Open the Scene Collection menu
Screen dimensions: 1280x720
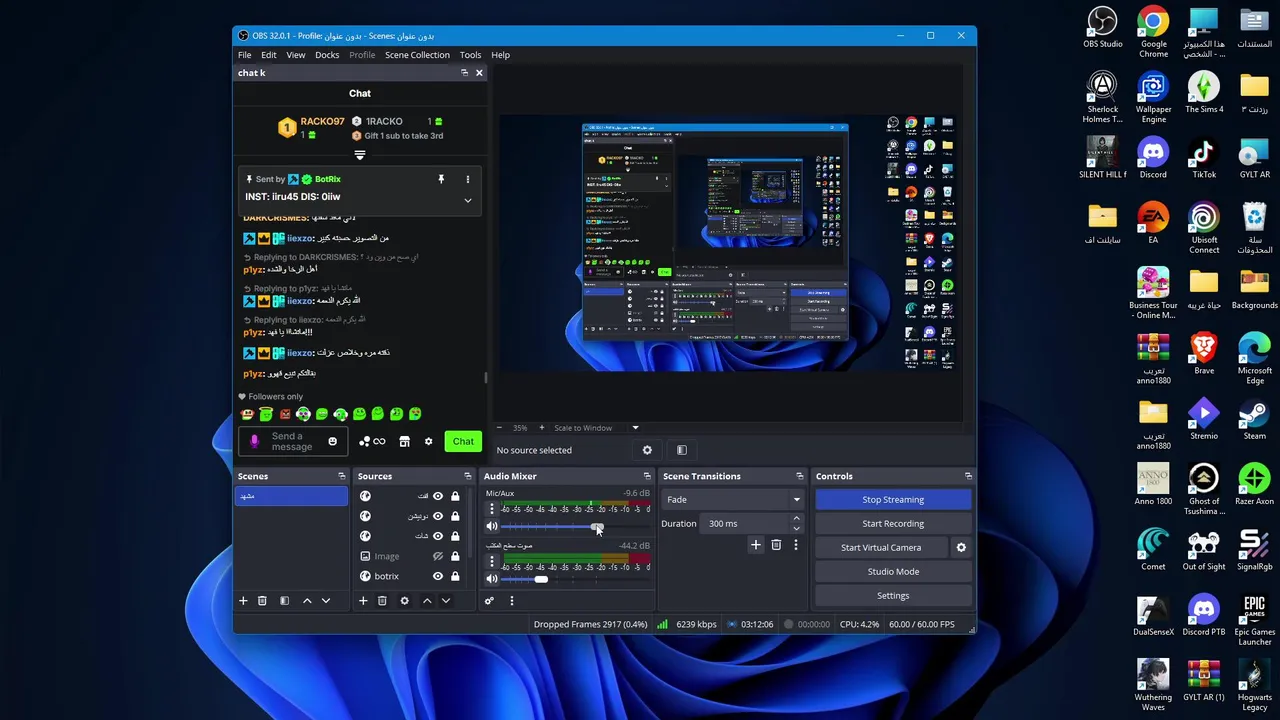click(x=417, y=55)
